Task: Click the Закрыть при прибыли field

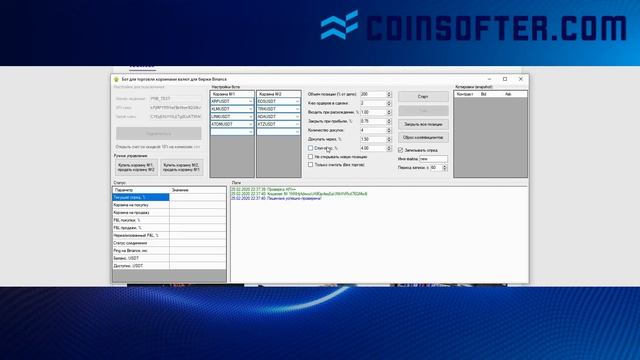Action: (x=373, y=121)
